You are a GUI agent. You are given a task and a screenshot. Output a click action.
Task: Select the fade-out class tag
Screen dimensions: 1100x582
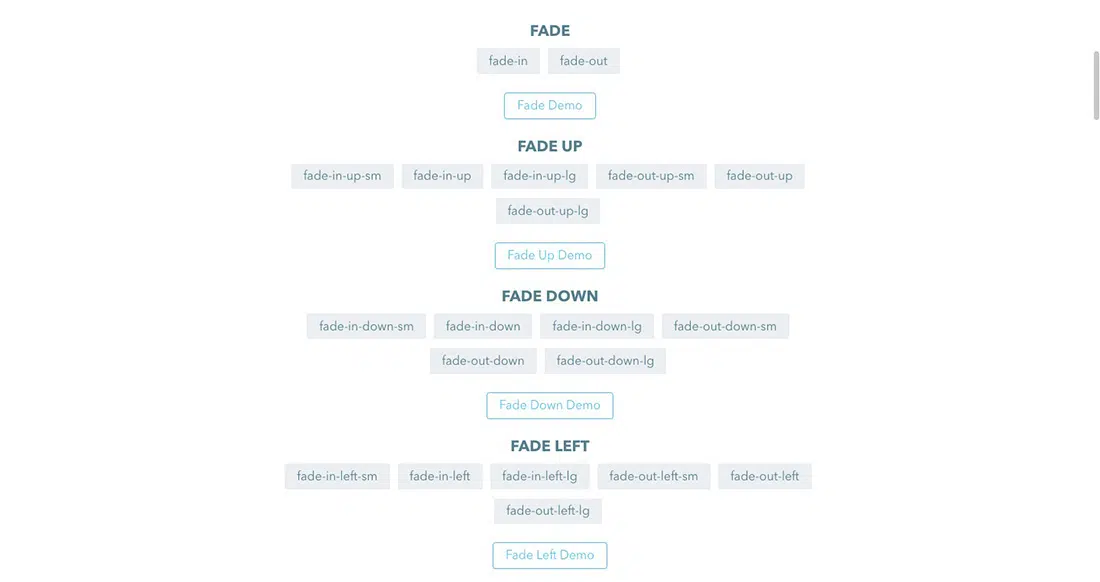(583, 61)
